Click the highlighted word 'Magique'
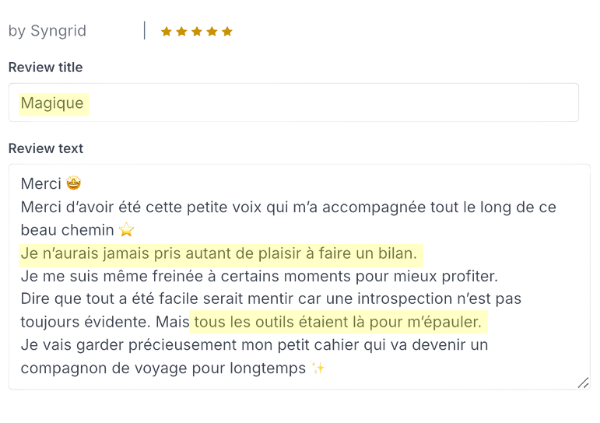Viewport: 600px width, 423px height. point(52,103)
